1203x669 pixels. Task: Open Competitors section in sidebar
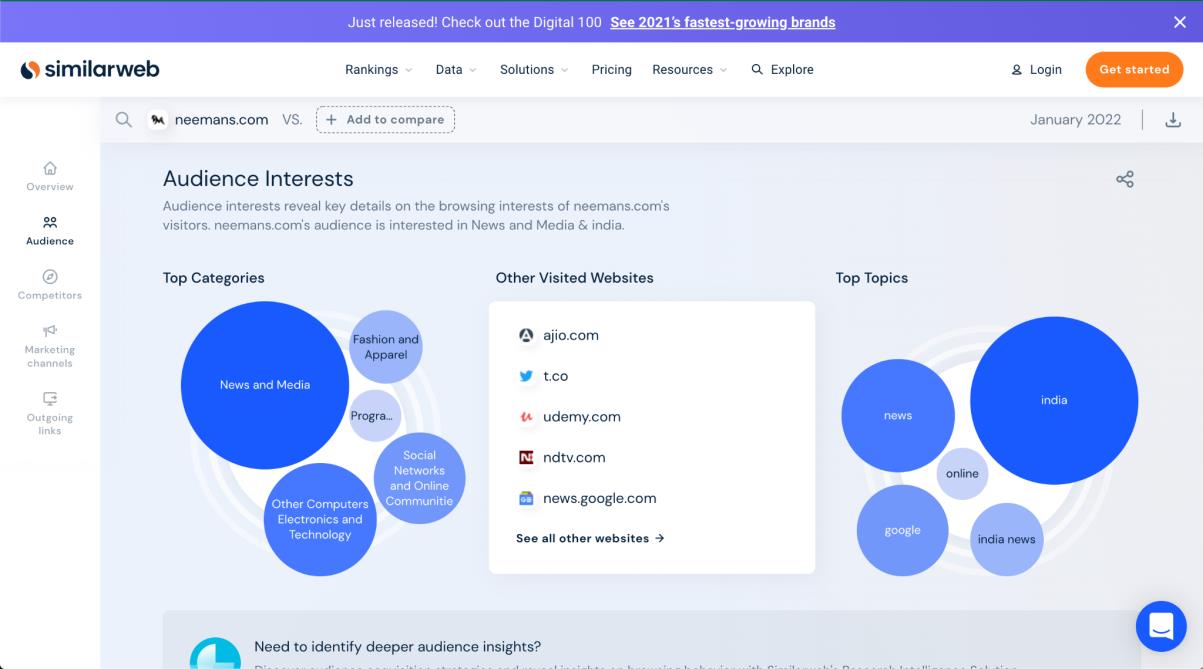pos(50,285)
